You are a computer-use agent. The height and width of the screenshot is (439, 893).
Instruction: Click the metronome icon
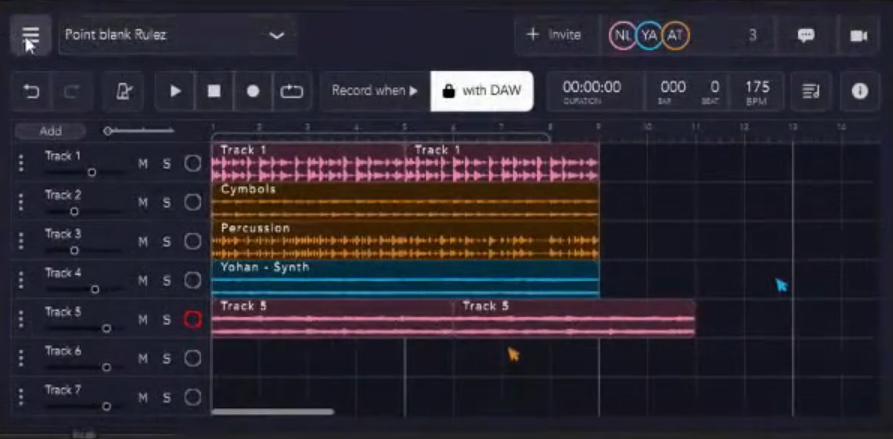tap(124, 91)
